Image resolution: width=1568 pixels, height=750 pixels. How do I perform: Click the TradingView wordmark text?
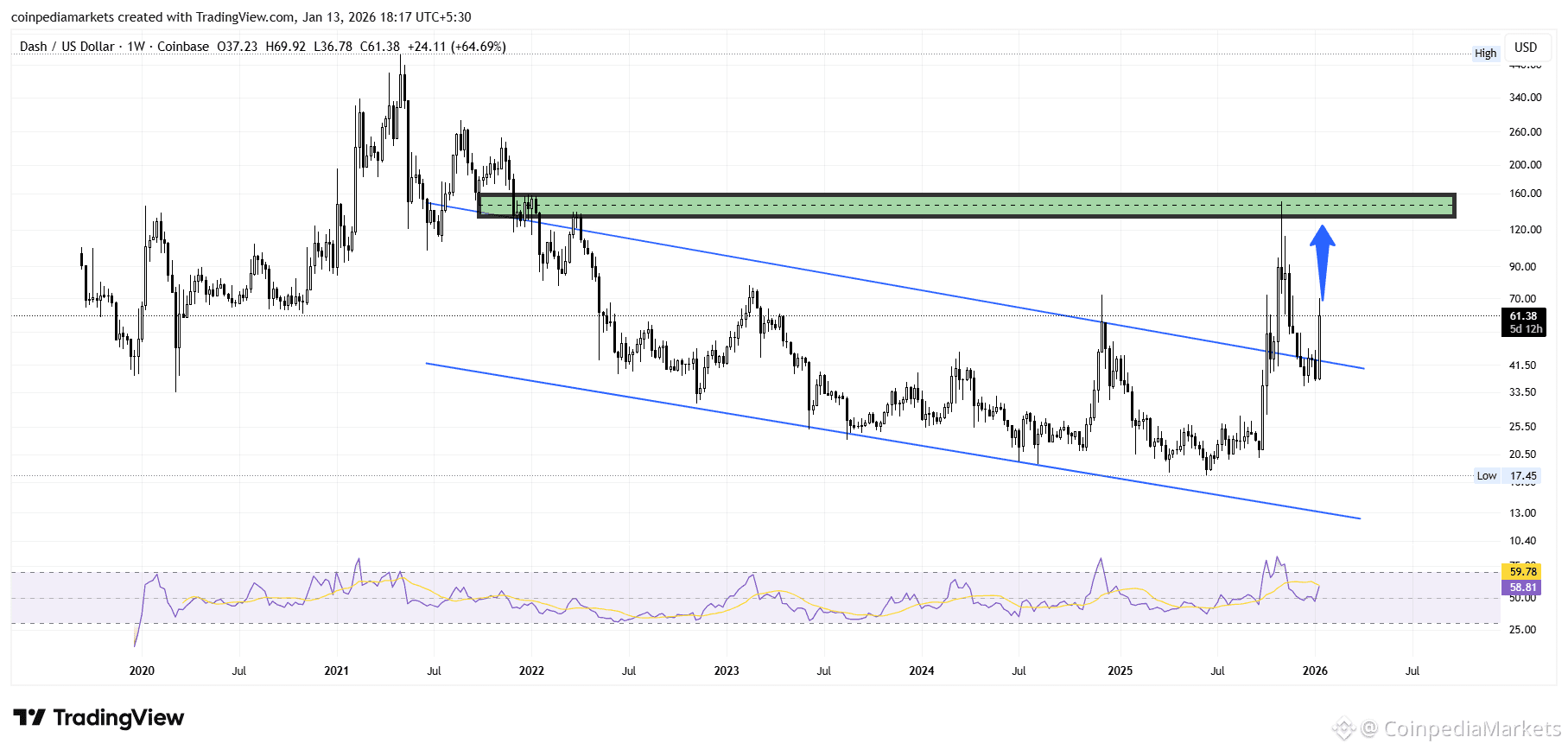pyautogui.click(x=118, y=718)
